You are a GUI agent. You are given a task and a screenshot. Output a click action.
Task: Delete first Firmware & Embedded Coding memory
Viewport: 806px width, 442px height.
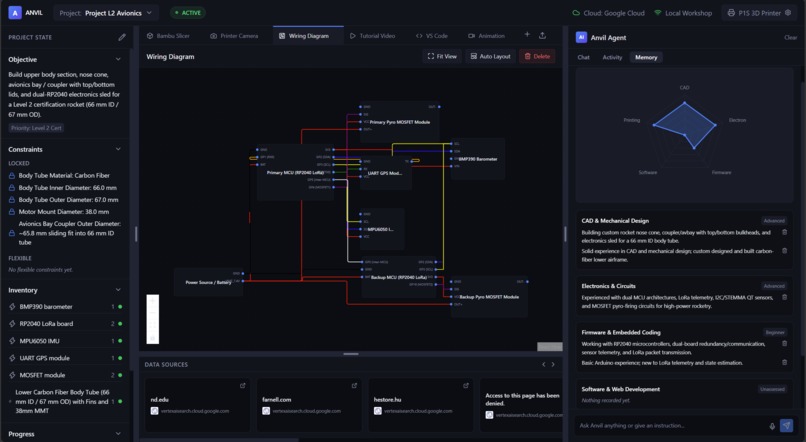pos(784,343)
